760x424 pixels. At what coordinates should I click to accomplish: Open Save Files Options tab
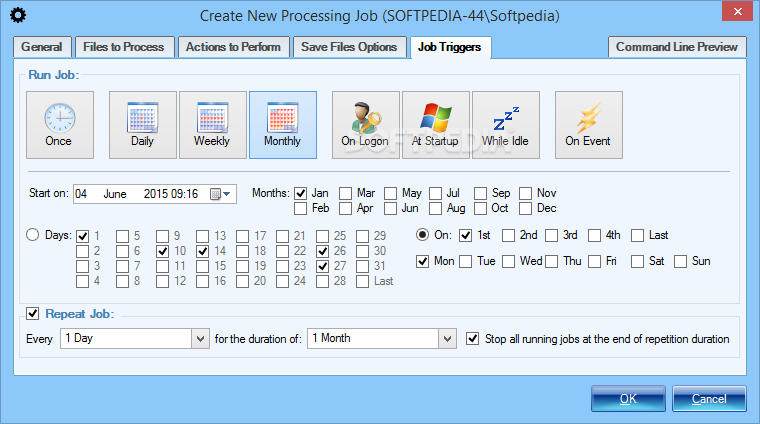349,47
